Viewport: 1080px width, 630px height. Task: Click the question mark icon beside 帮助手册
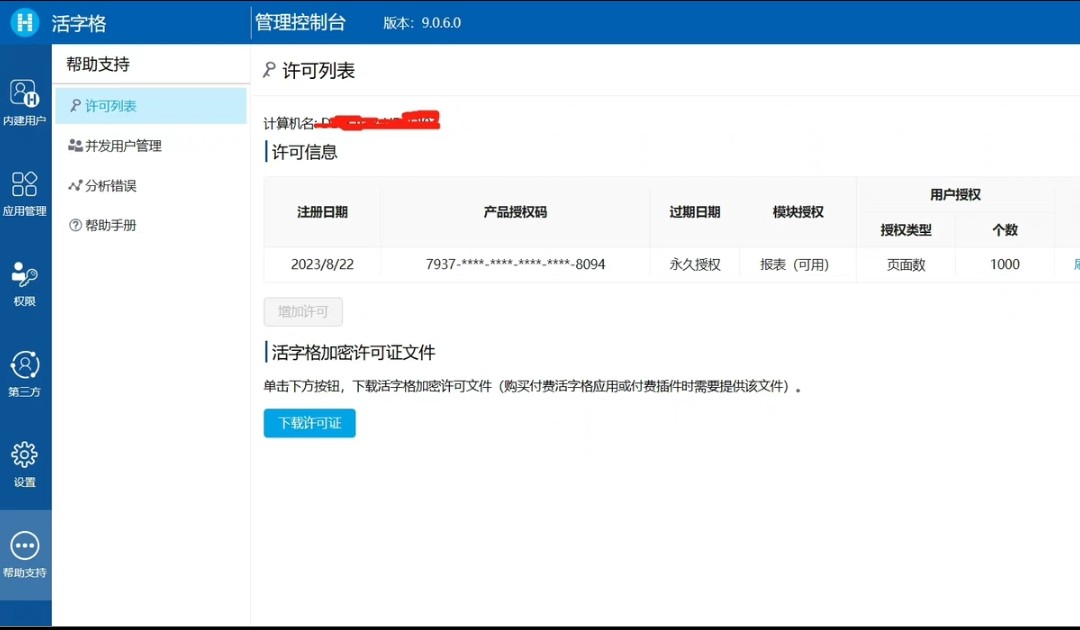(x=75, y=225)
